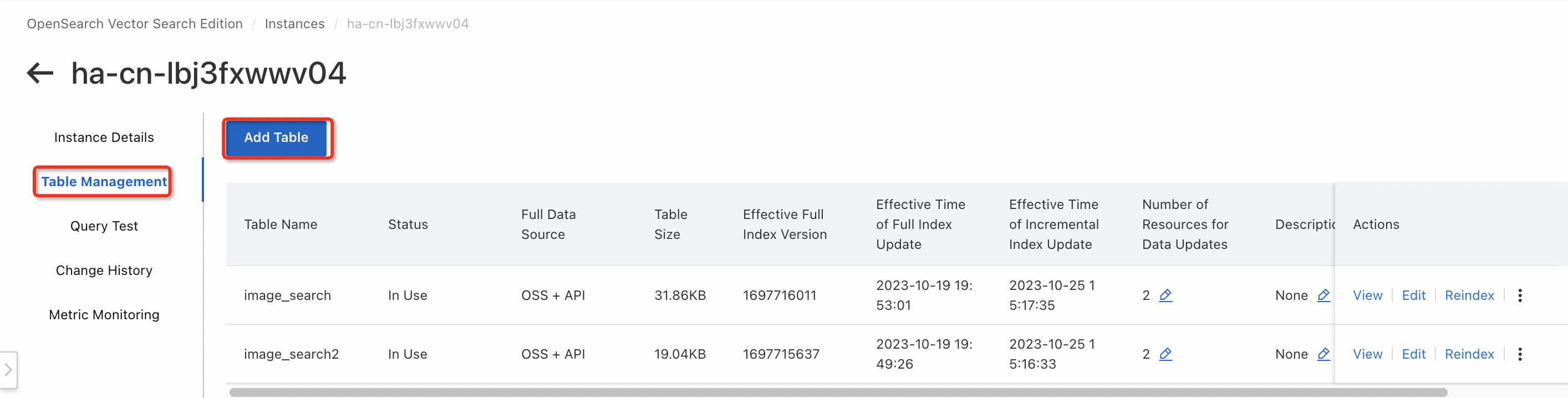Edit description pencil for image_search2 row
The width and height of the screenshot is (1568, 398).
tap(1323, 354)
